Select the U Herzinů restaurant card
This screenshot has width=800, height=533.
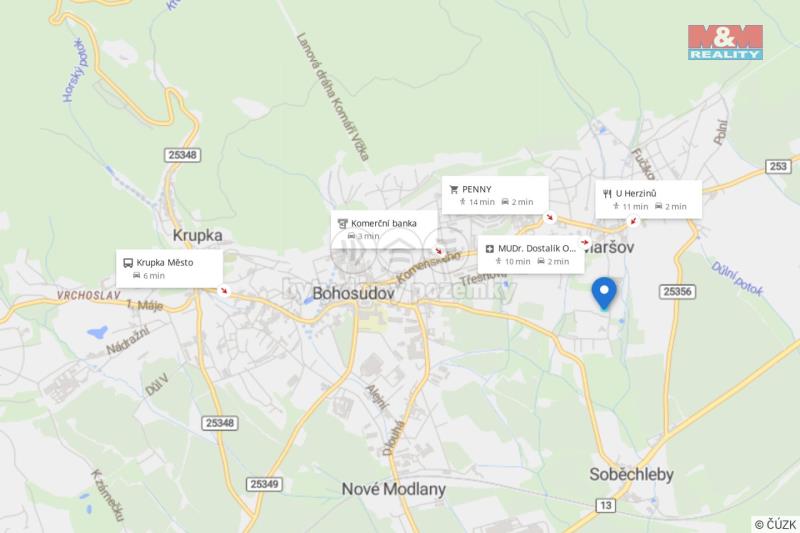(648, 199)
